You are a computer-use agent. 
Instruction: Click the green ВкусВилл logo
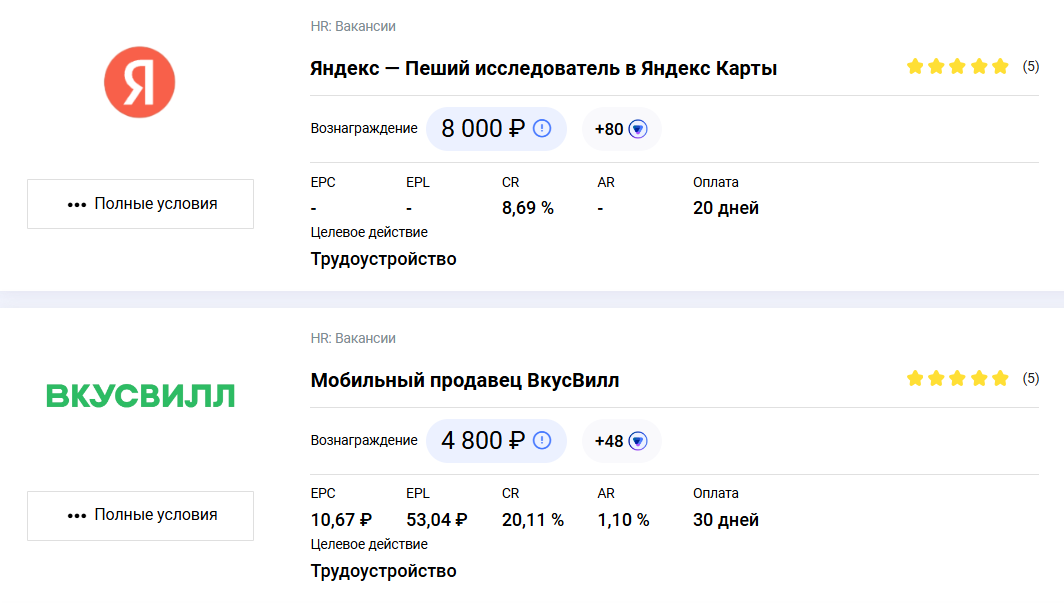(140, 395)
